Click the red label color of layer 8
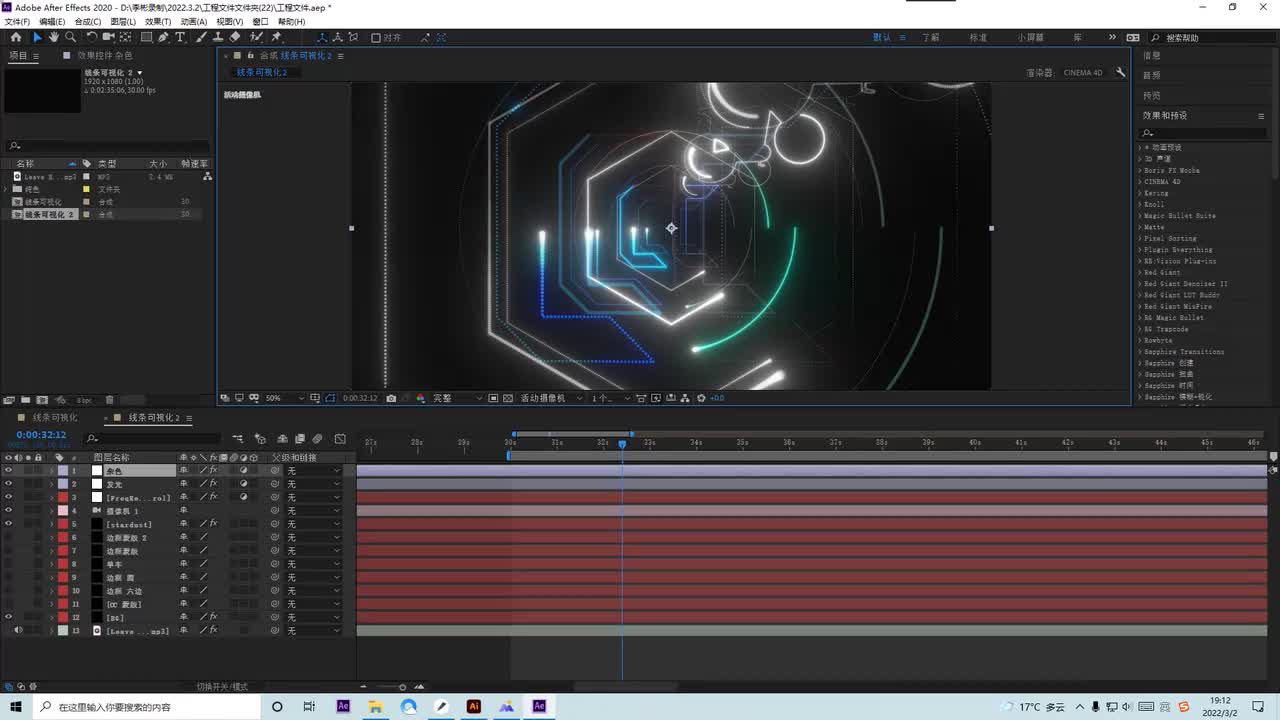Viewport: 1280px width, 720px height. 63,564
